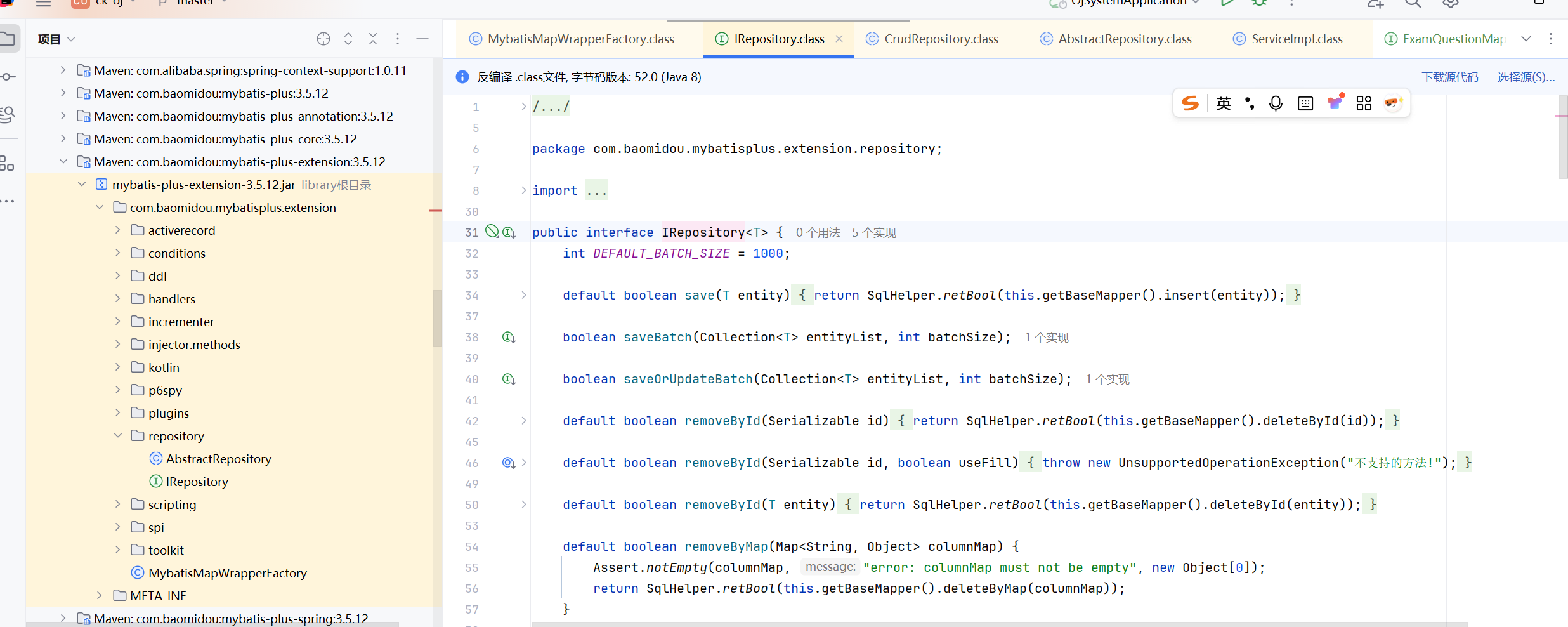Image resolution: width=1568 pixels, height=627 pixels.
Task: Click the editor vertical scrollbar
Action: [1563, 137]
